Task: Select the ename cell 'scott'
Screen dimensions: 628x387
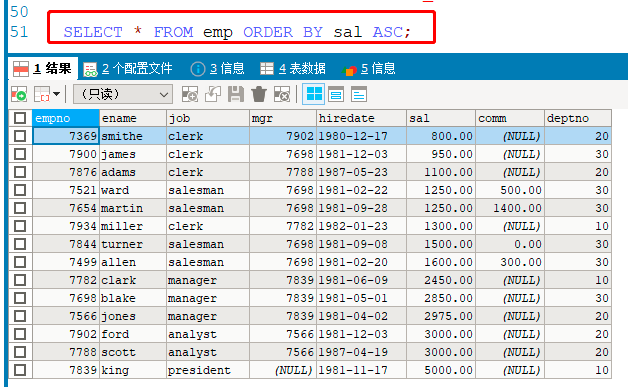Action: tap(133, 352)
